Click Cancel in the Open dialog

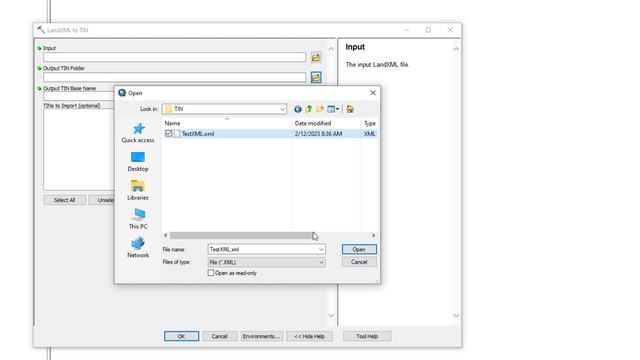point(359,262)
